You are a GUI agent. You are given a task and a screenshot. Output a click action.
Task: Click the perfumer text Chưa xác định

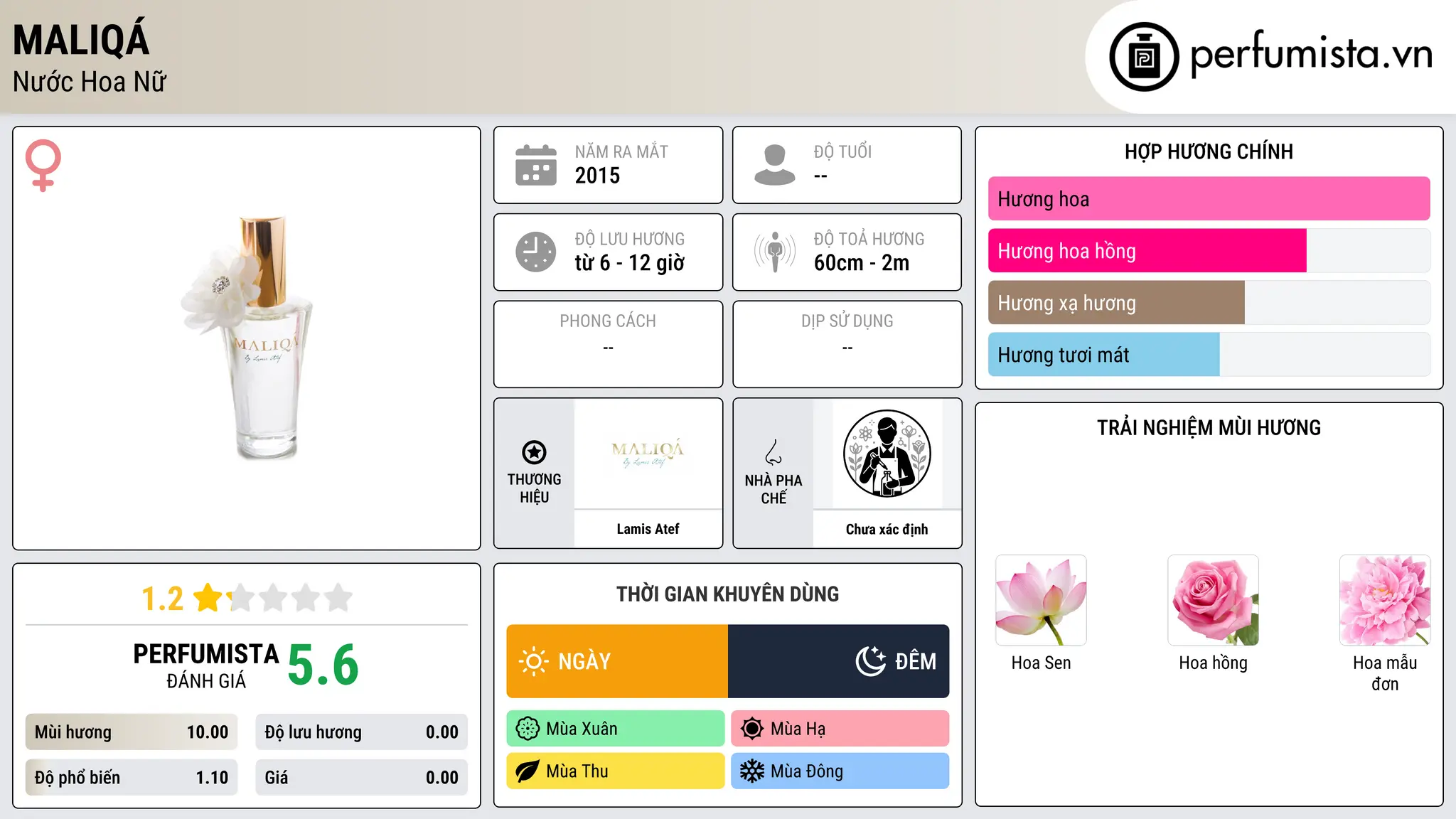pos(887,529)
